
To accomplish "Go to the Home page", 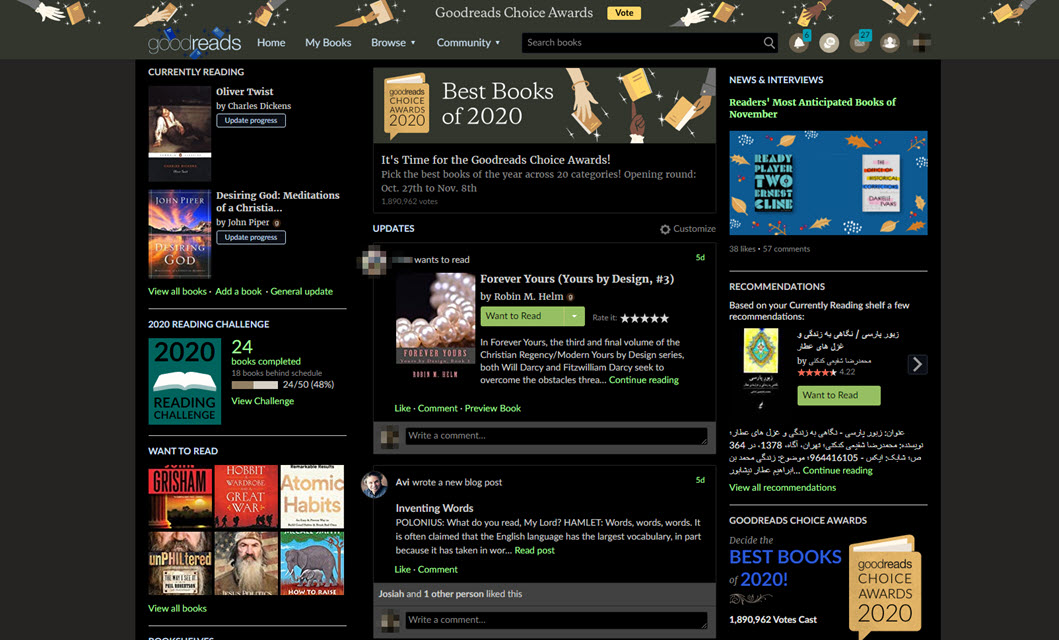I will click(x=271, y=43).
